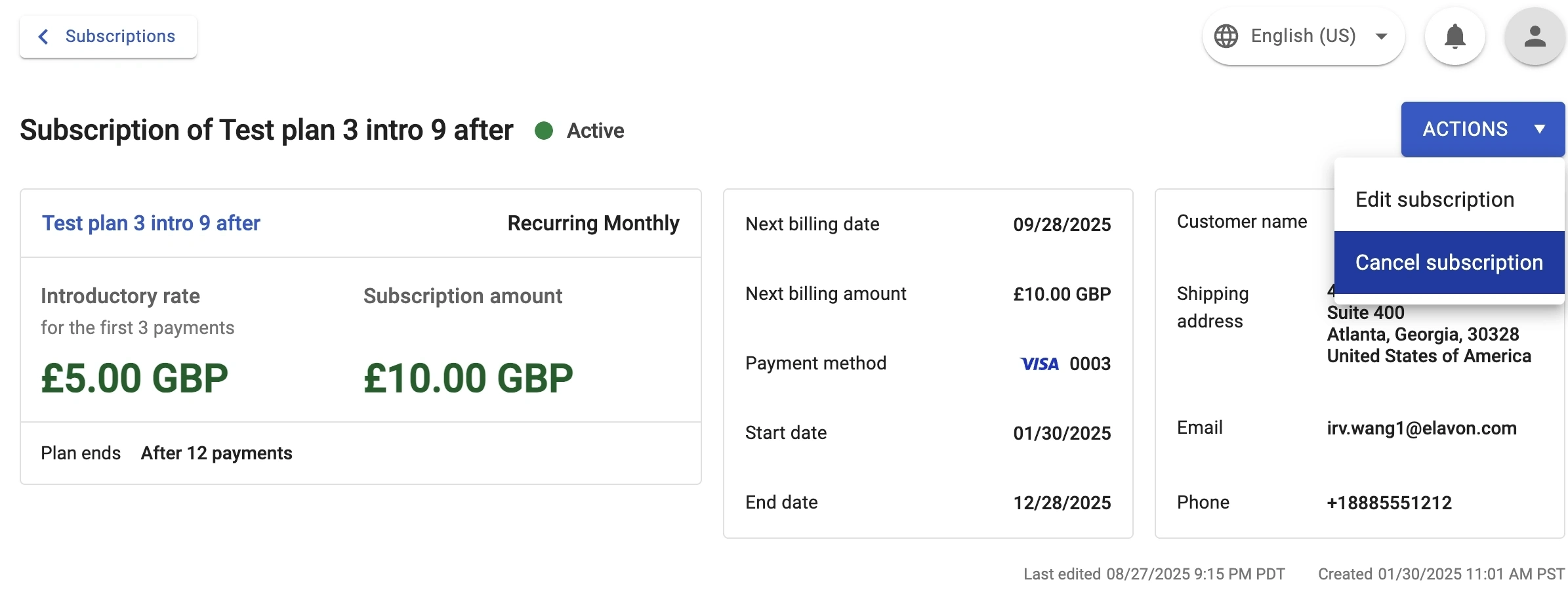Click the £10.00 GBP subscription amount
Screen dimensions: 1568x609
pos(468,379)
